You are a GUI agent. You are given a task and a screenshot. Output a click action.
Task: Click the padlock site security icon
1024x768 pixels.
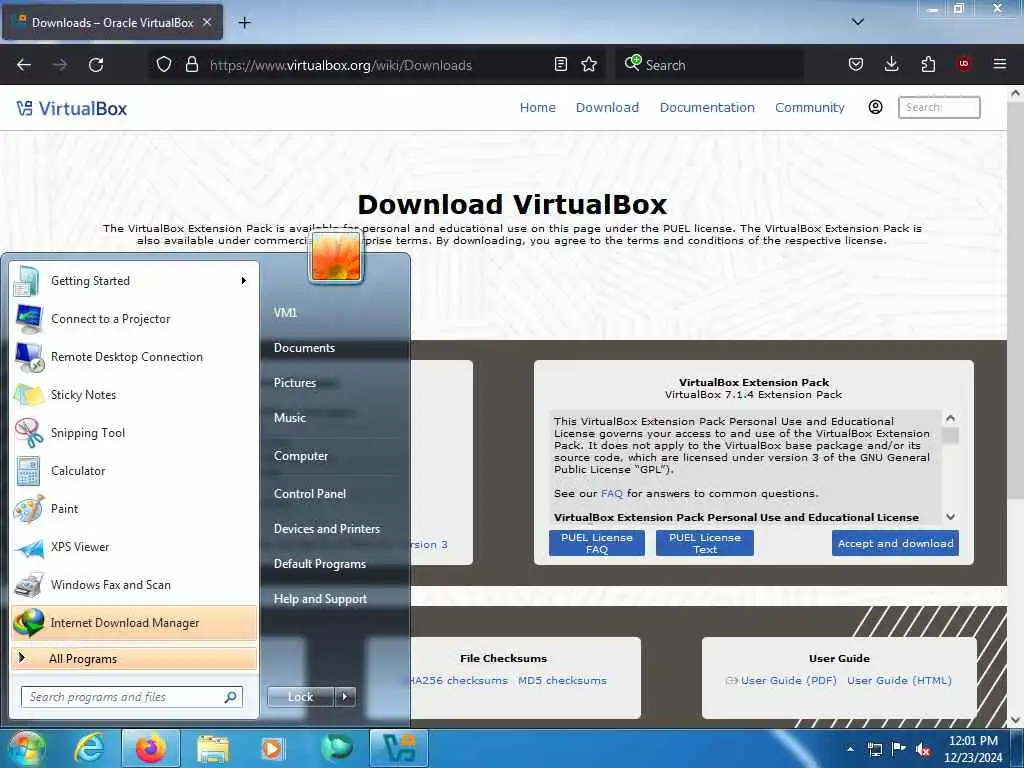191,64
